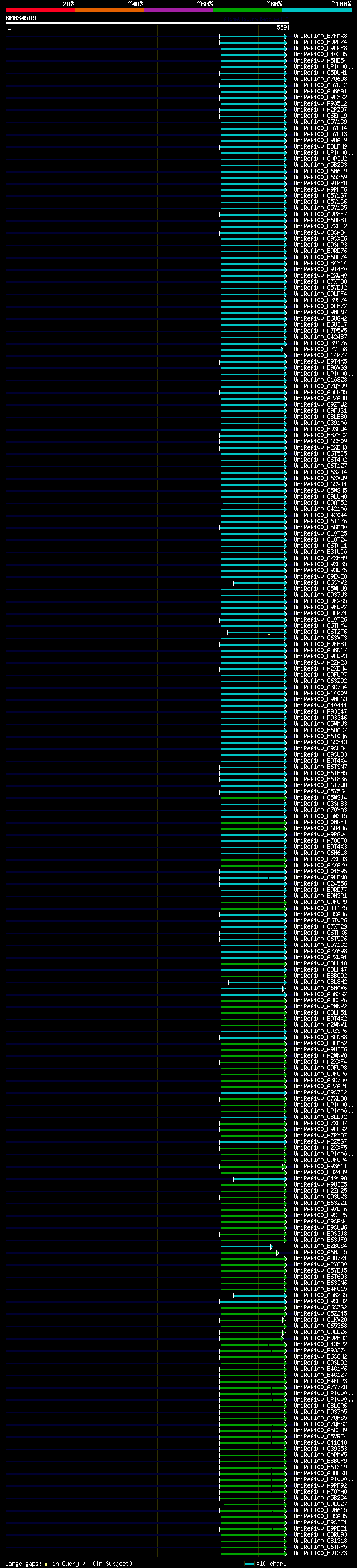Open the UniRef100_P93512 entry

pos(321,103)
